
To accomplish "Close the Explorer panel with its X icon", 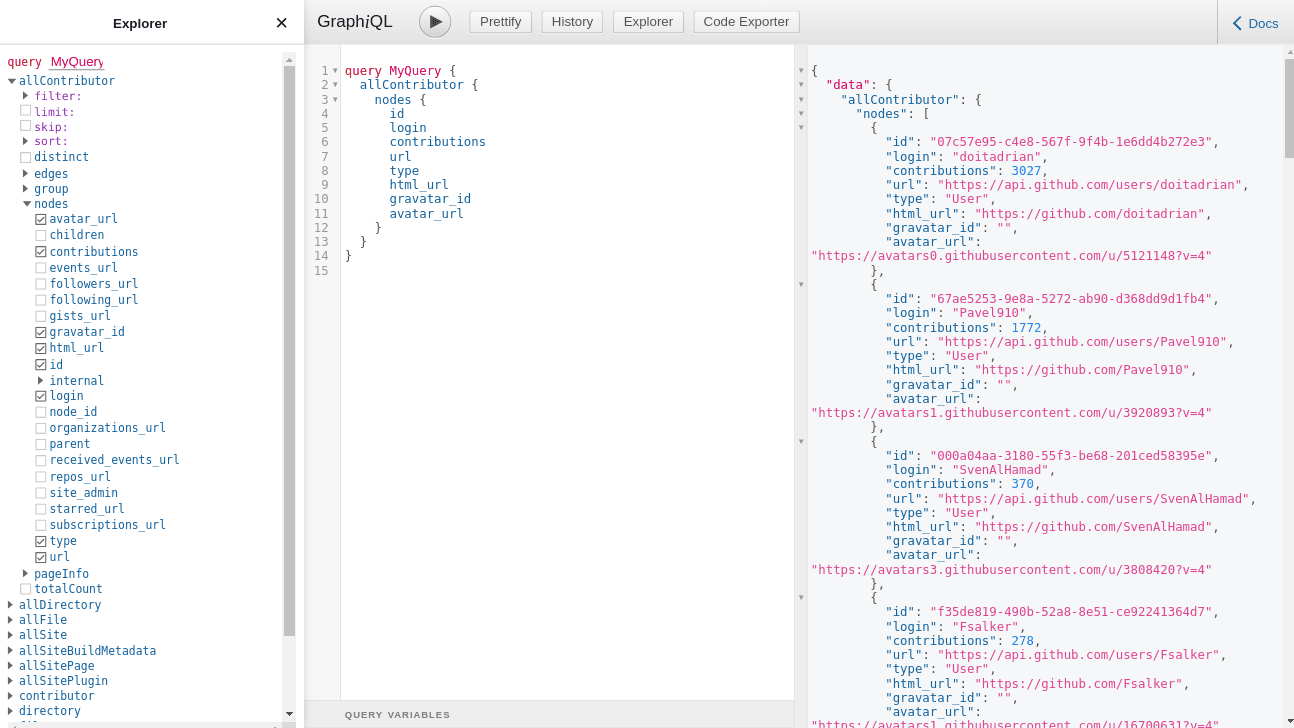I will 281,22.
